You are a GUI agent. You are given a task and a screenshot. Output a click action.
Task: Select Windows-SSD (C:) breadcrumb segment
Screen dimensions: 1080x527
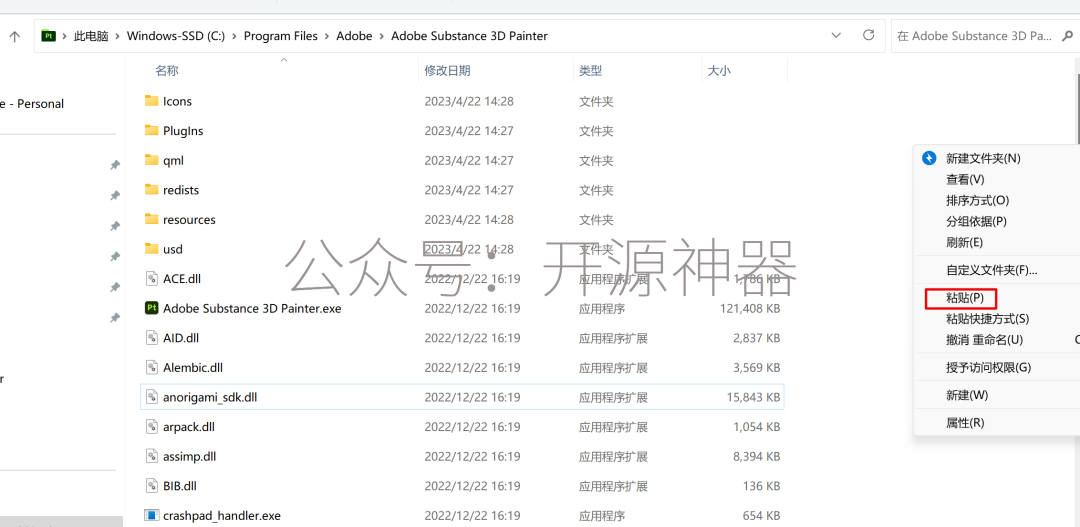tap(176, 36)
